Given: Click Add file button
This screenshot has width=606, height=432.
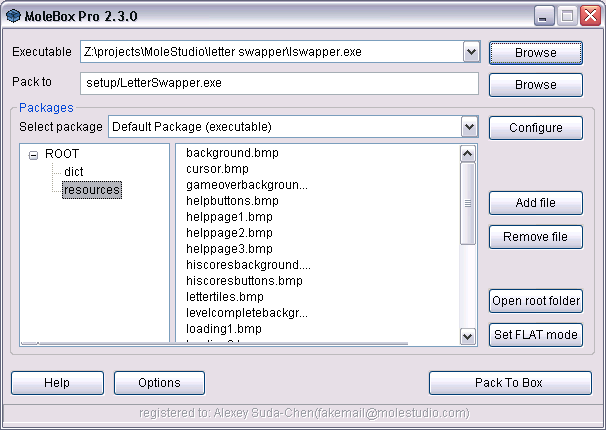Looking at the screenshot, I should (x=535, y=203).
